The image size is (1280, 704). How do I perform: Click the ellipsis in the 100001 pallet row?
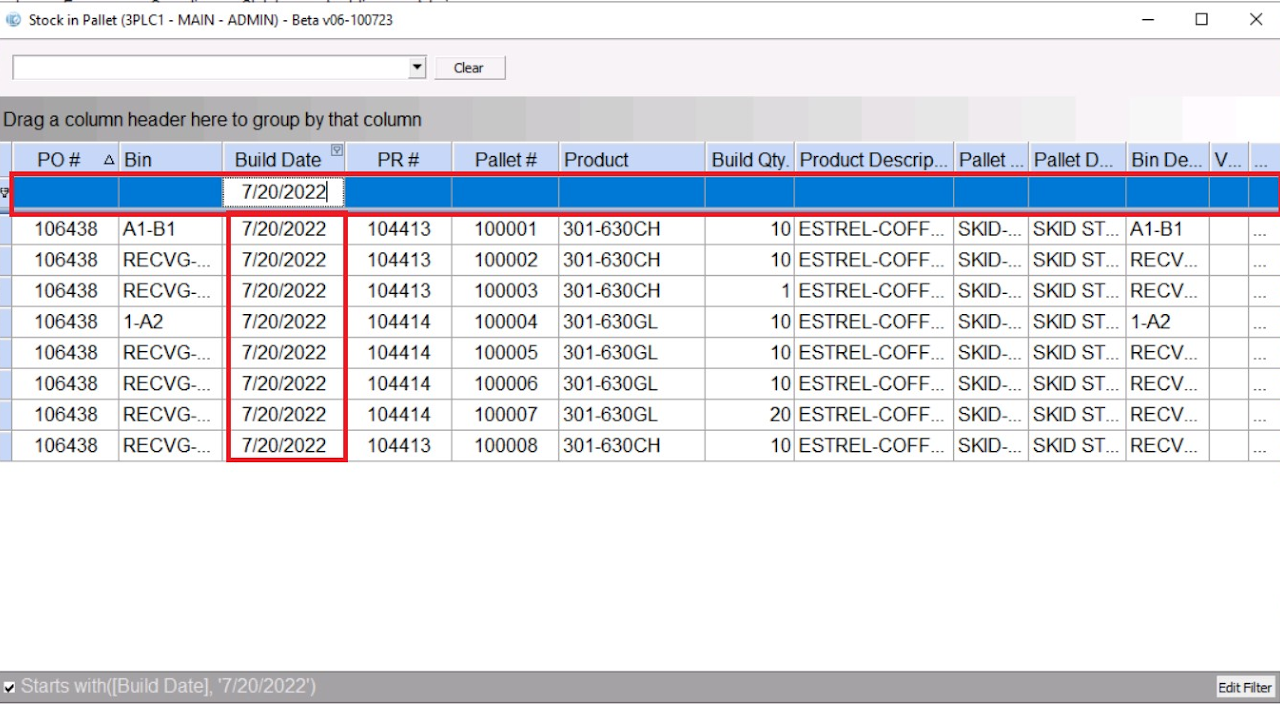[1262, 229]
